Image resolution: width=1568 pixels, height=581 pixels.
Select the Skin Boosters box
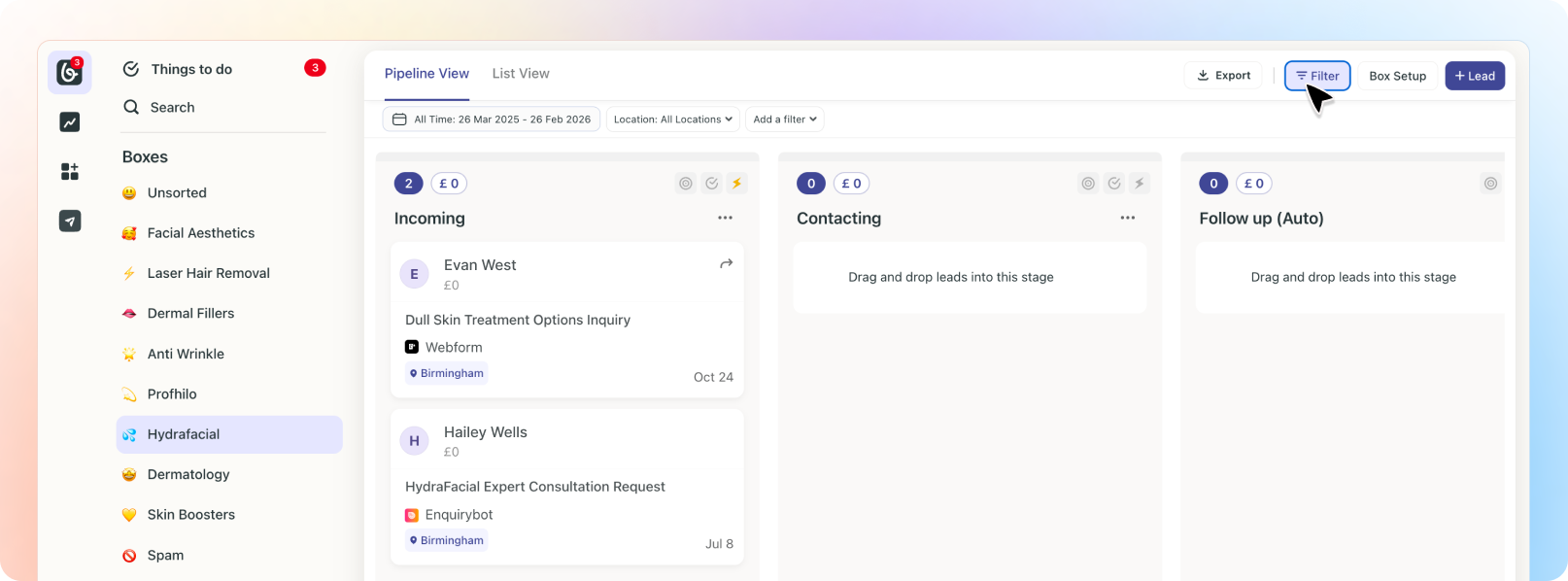tap(229, 515)
